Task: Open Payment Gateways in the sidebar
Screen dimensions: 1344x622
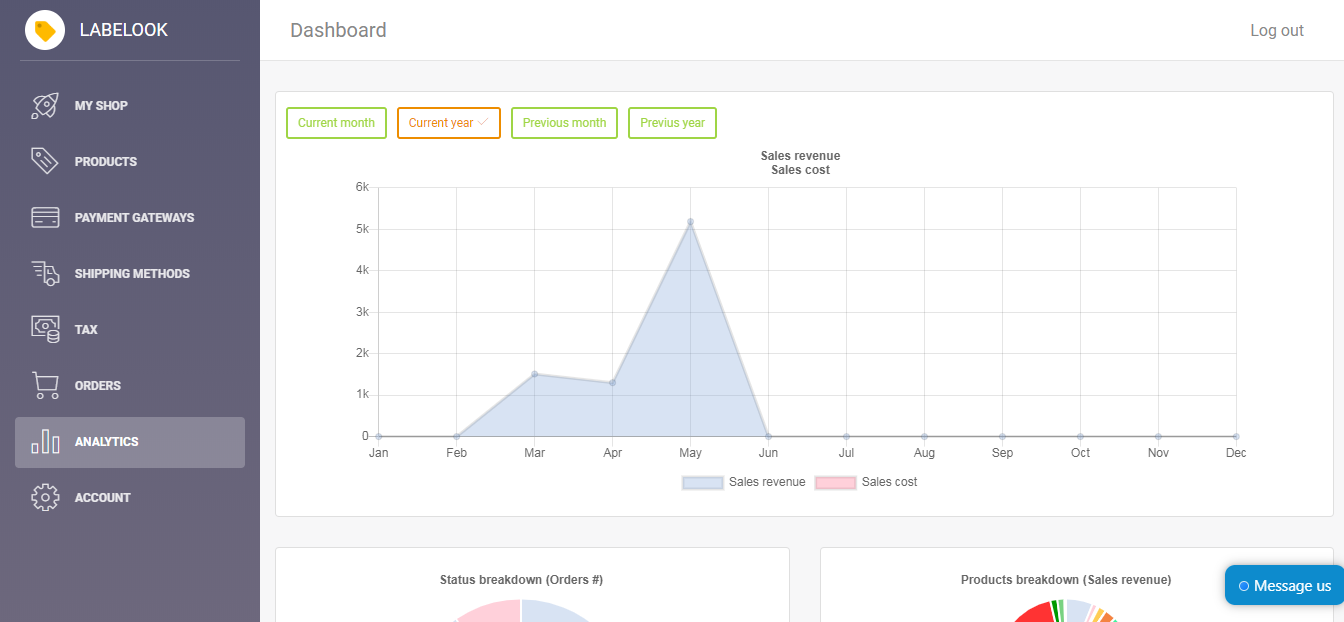Action: [x=130, y=217]
